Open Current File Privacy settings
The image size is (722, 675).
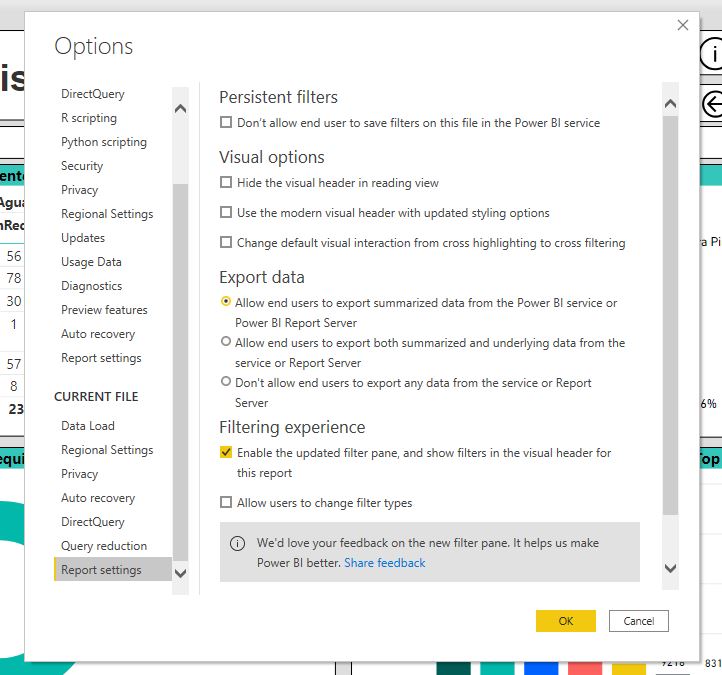79,473
